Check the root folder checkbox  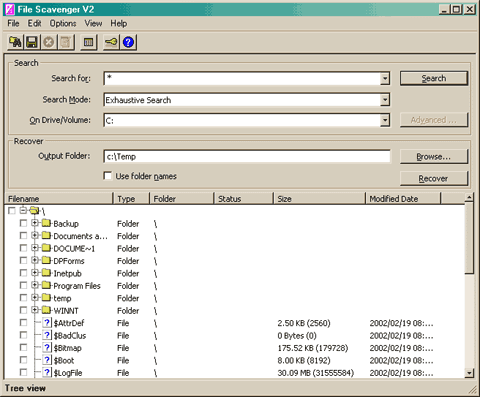coord(12,211)
